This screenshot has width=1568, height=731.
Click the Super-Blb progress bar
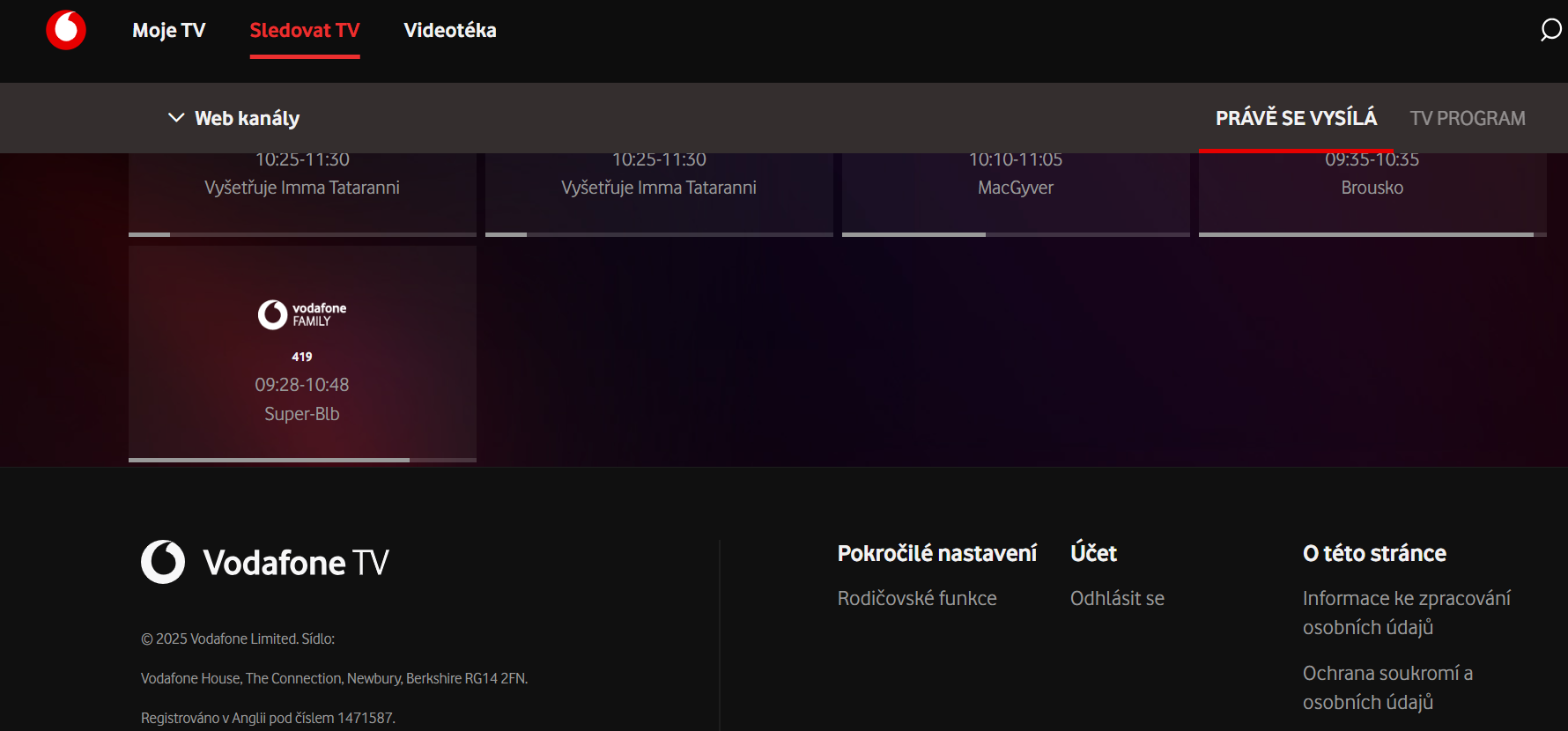[302, 460]
